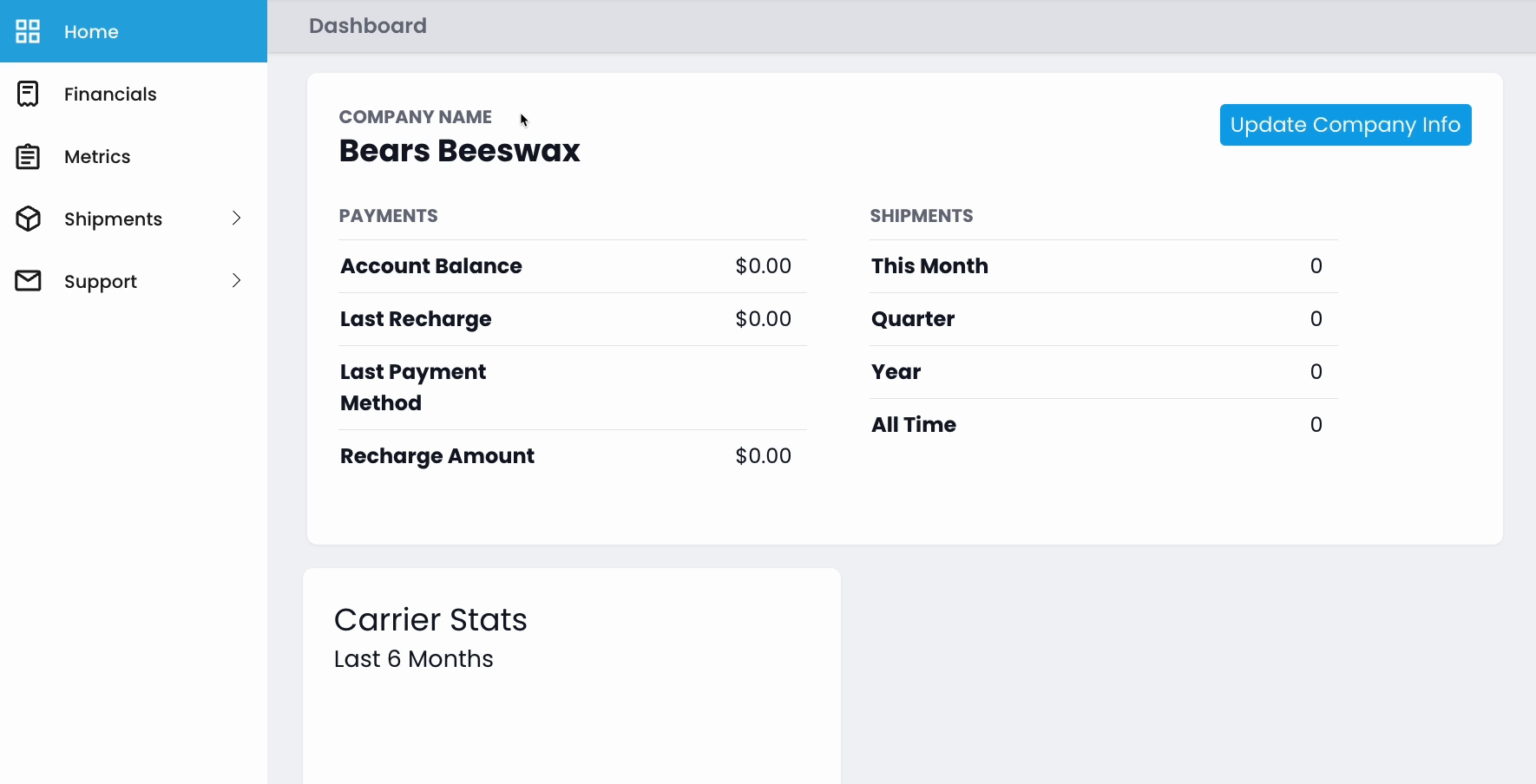Click the Carrier Stats heading
Screen dimensions: 1536x784
tap(430, 620)
